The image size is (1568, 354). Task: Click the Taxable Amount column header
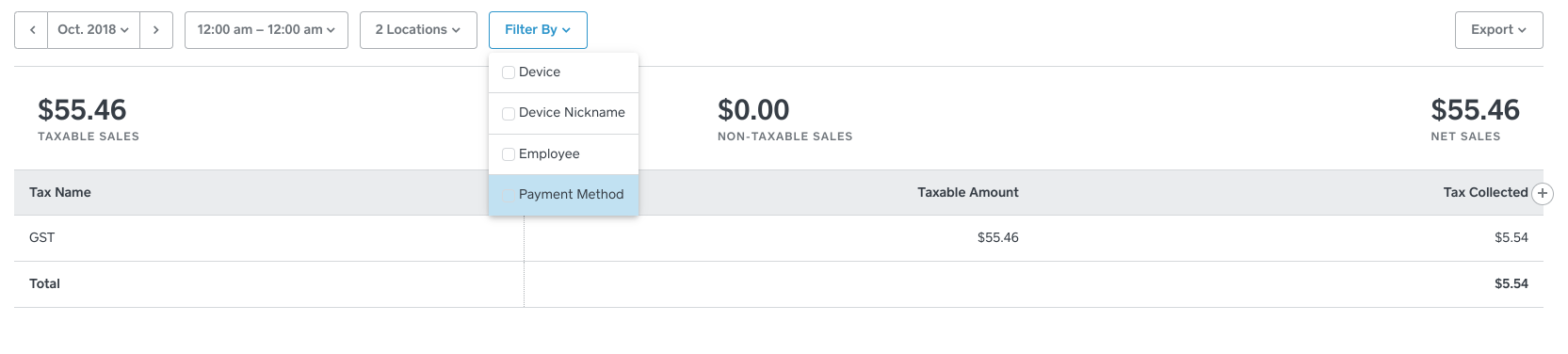[968, 192]
